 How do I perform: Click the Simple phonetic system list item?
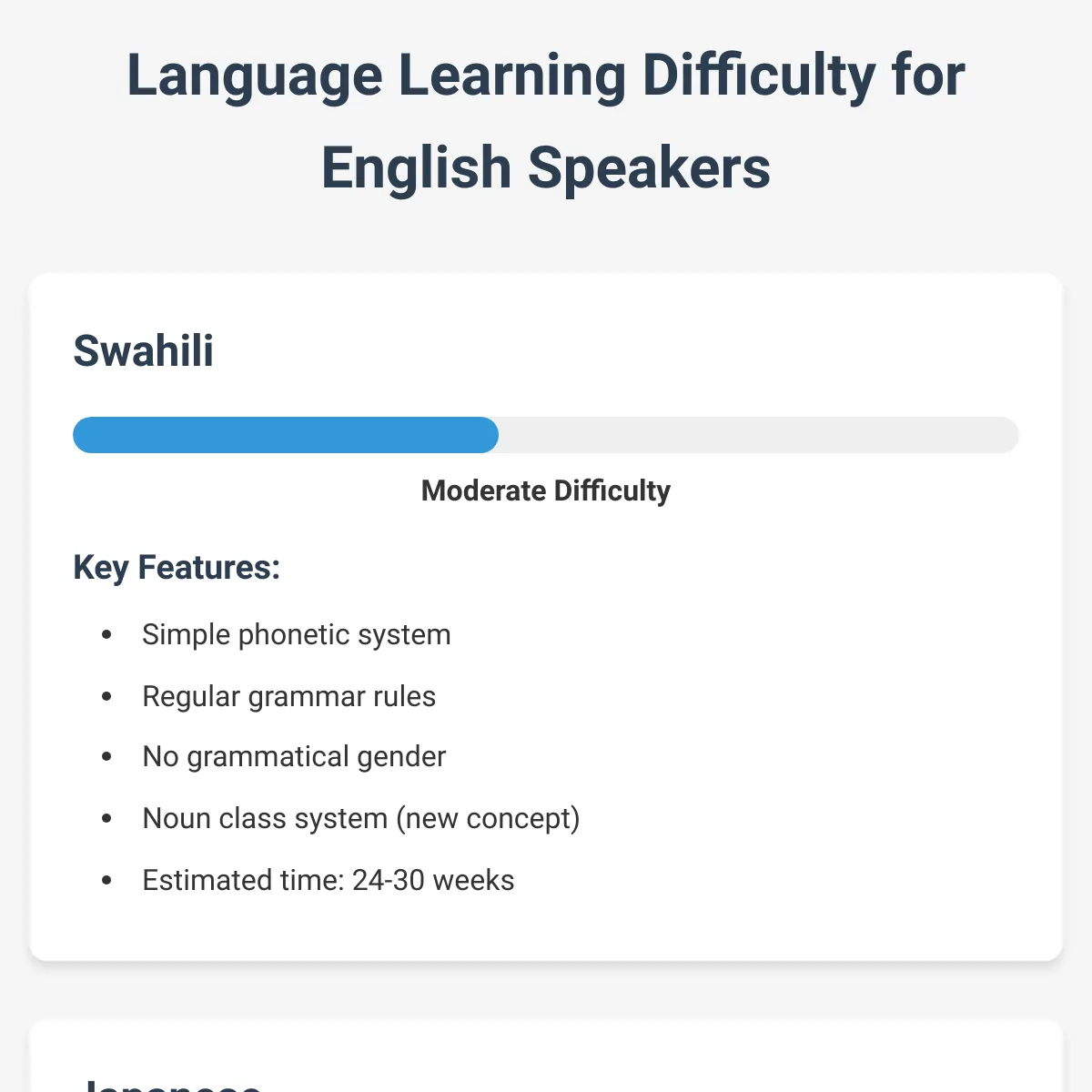[297, 634]
